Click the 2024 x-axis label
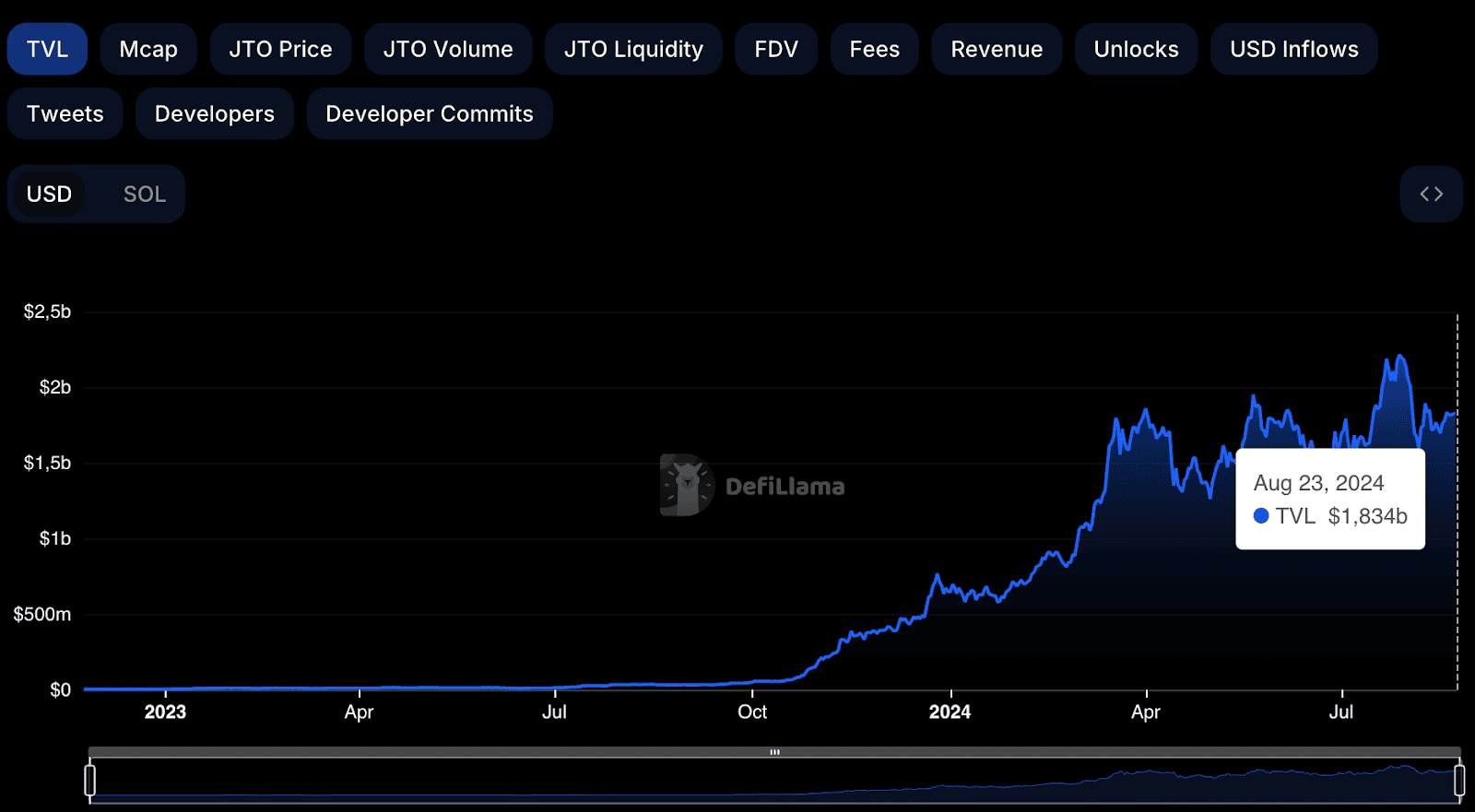The height and width of the screenshot is (812, 1475). tap(950, 712)
